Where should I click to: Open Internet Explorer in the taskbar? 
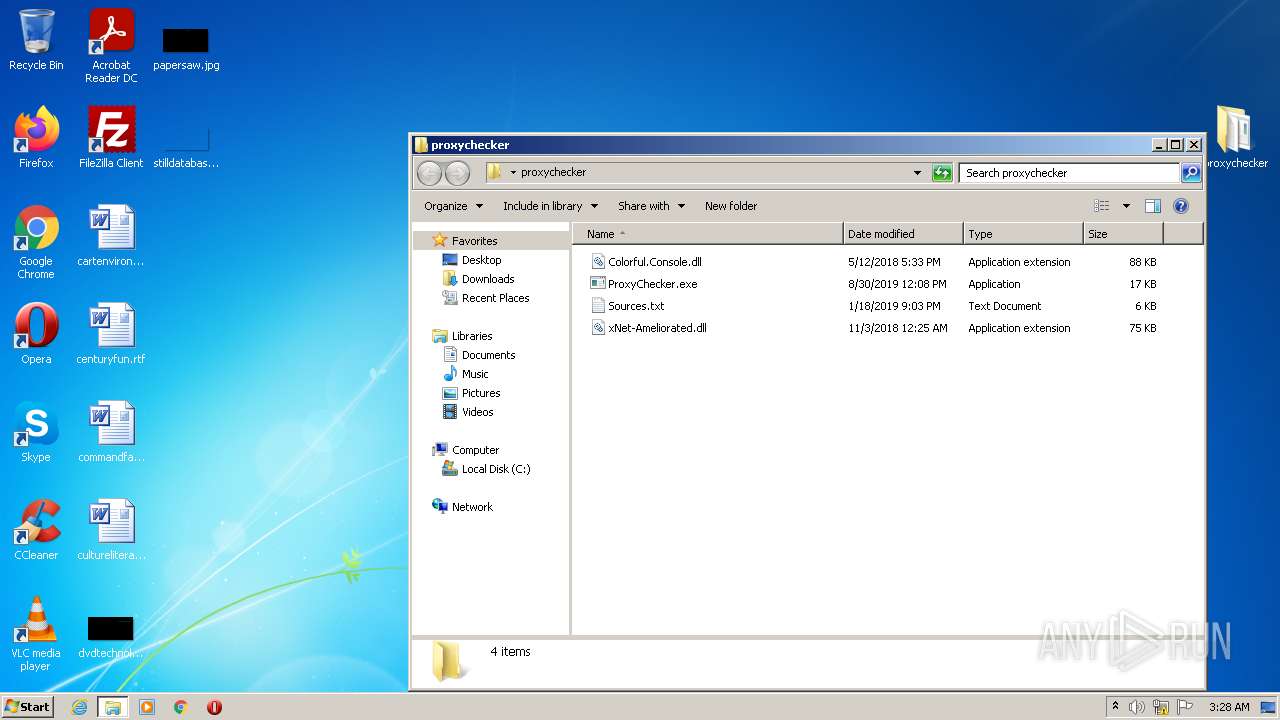(79, 707)
